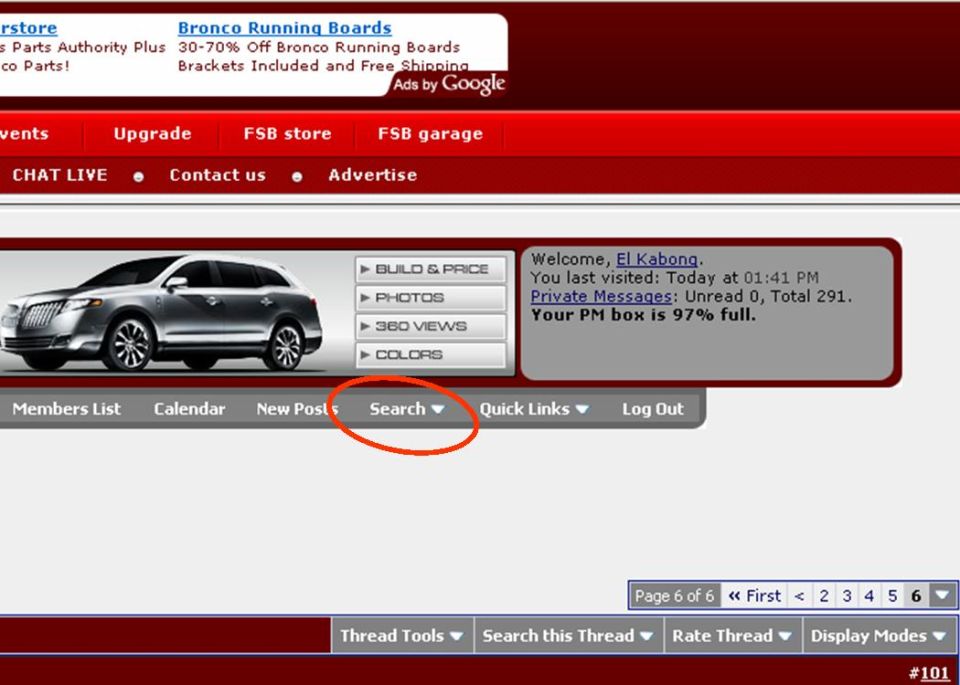Open Bronco Running Boards ad link
The height and width of the screenshot is (685, 960).
(285, 28)
